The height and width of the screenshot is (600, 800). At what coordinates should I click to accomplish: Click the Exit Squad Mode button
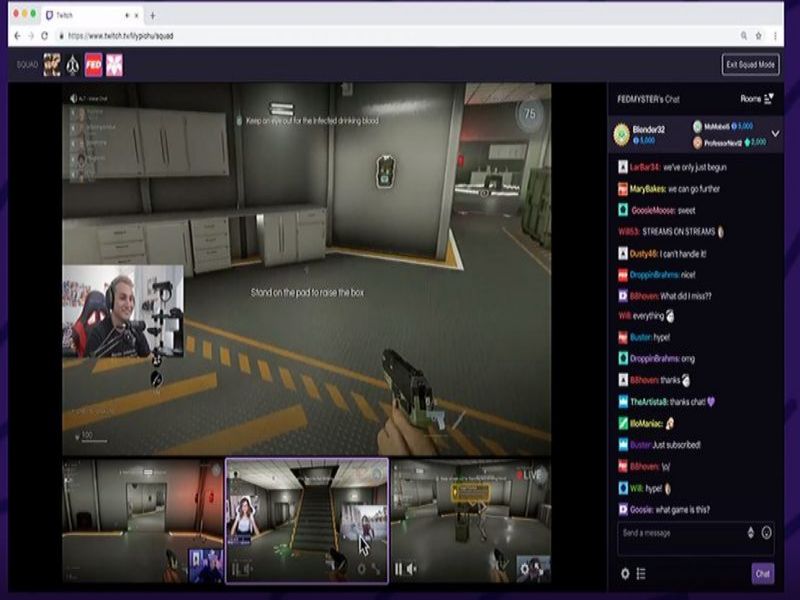749,65
